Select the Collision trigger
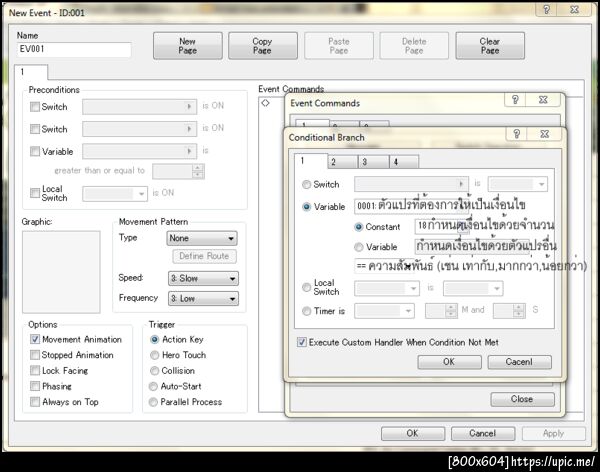 (154, 371)
